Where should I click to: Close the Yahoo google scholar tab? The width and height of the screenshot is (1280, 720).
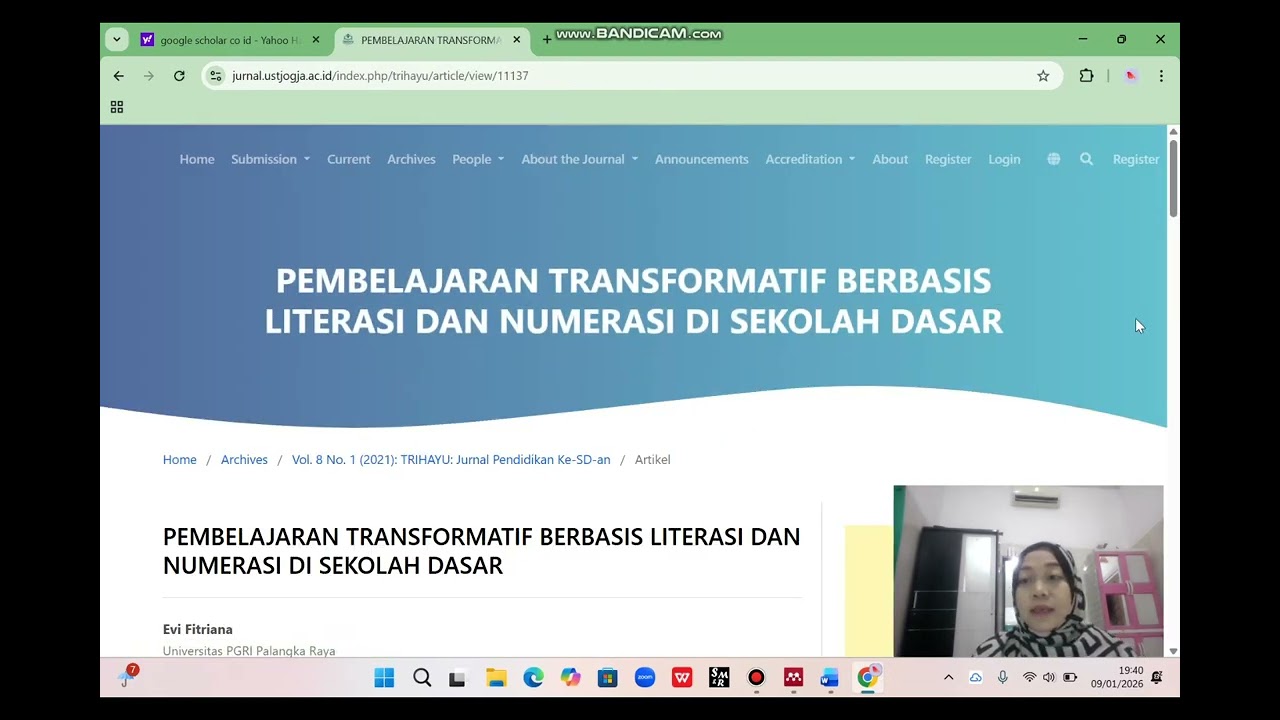click(316, 40)
